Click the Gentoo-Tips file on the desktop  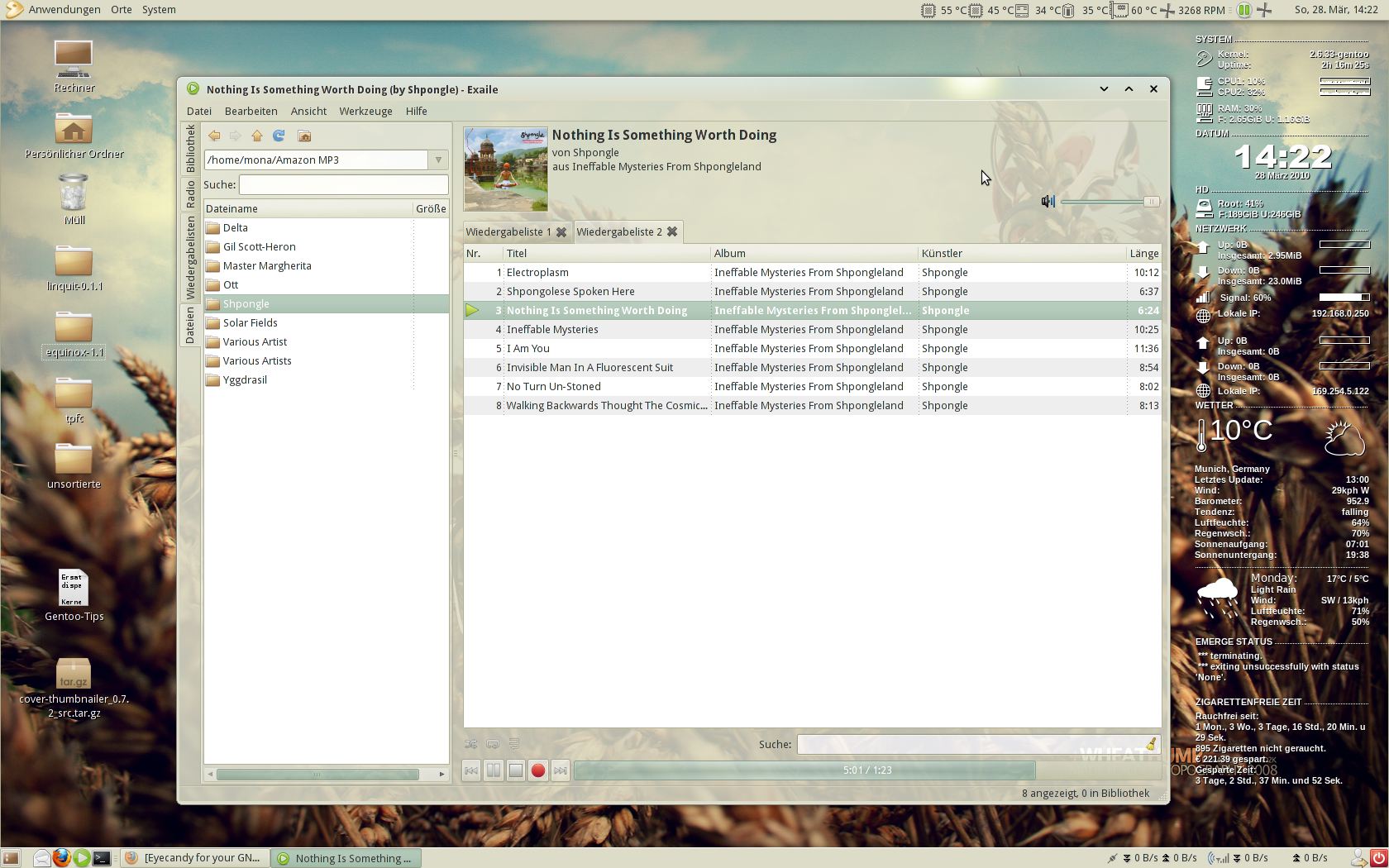74,595
